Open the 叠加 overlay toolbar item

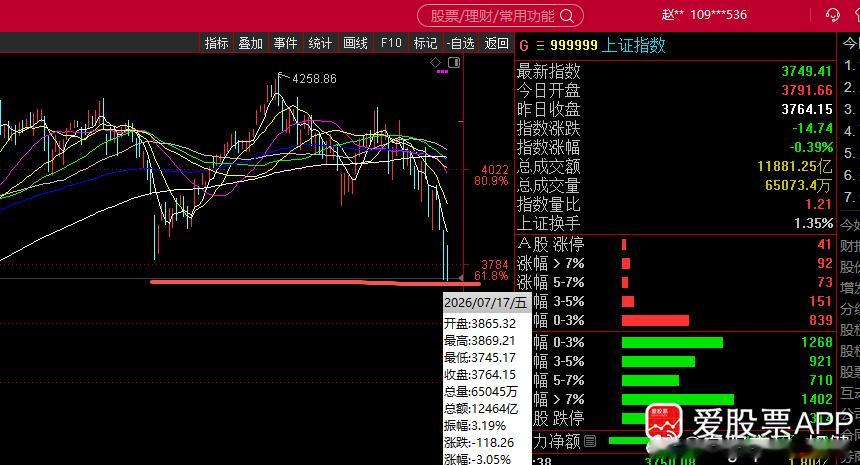(251, 43)
